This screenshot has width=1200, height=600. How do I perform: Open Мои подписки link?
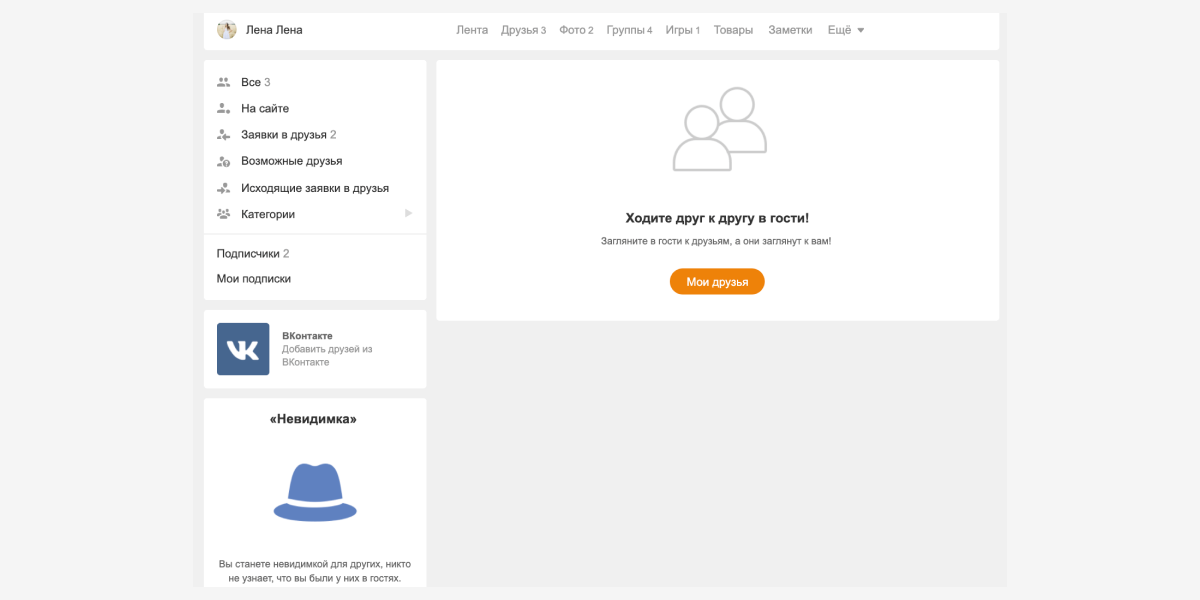click(254, 279)
